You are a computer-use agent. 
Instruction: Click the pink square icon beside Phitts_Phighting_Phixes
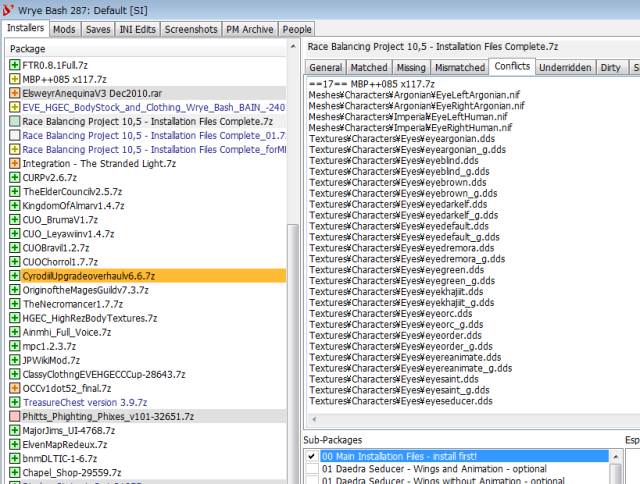click(x=14, y=415)
